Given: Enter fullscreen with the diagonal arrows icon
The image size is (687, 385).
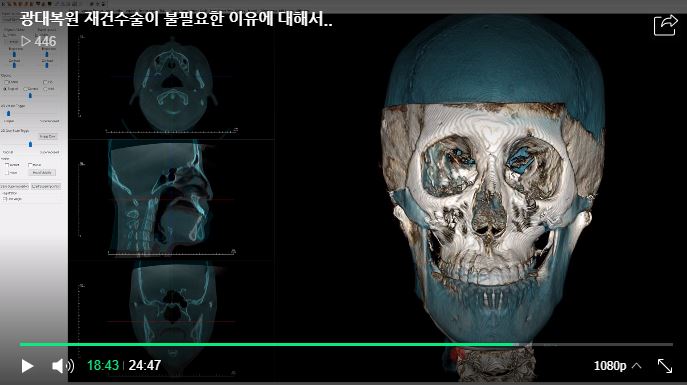Looking at the screenshot, I should pyautogui.click(x=665, y=366).
